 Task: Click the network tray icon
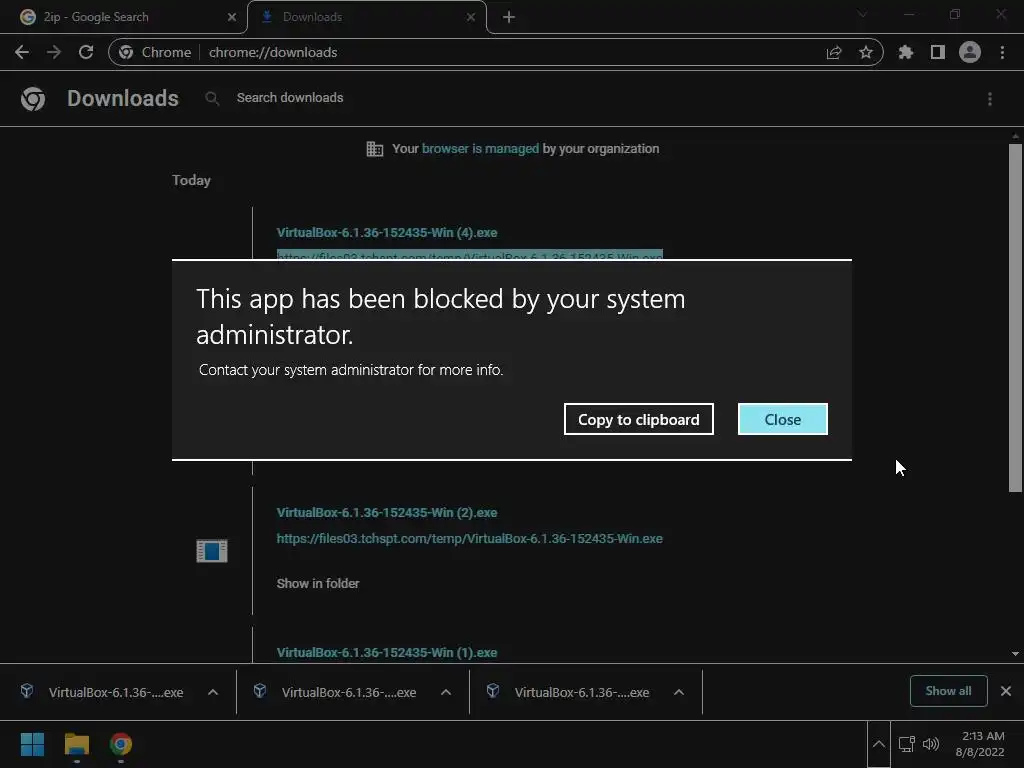coord(906,744)
